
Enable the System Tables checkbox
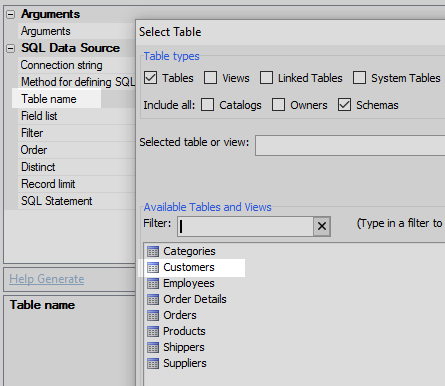click(359, 78)
